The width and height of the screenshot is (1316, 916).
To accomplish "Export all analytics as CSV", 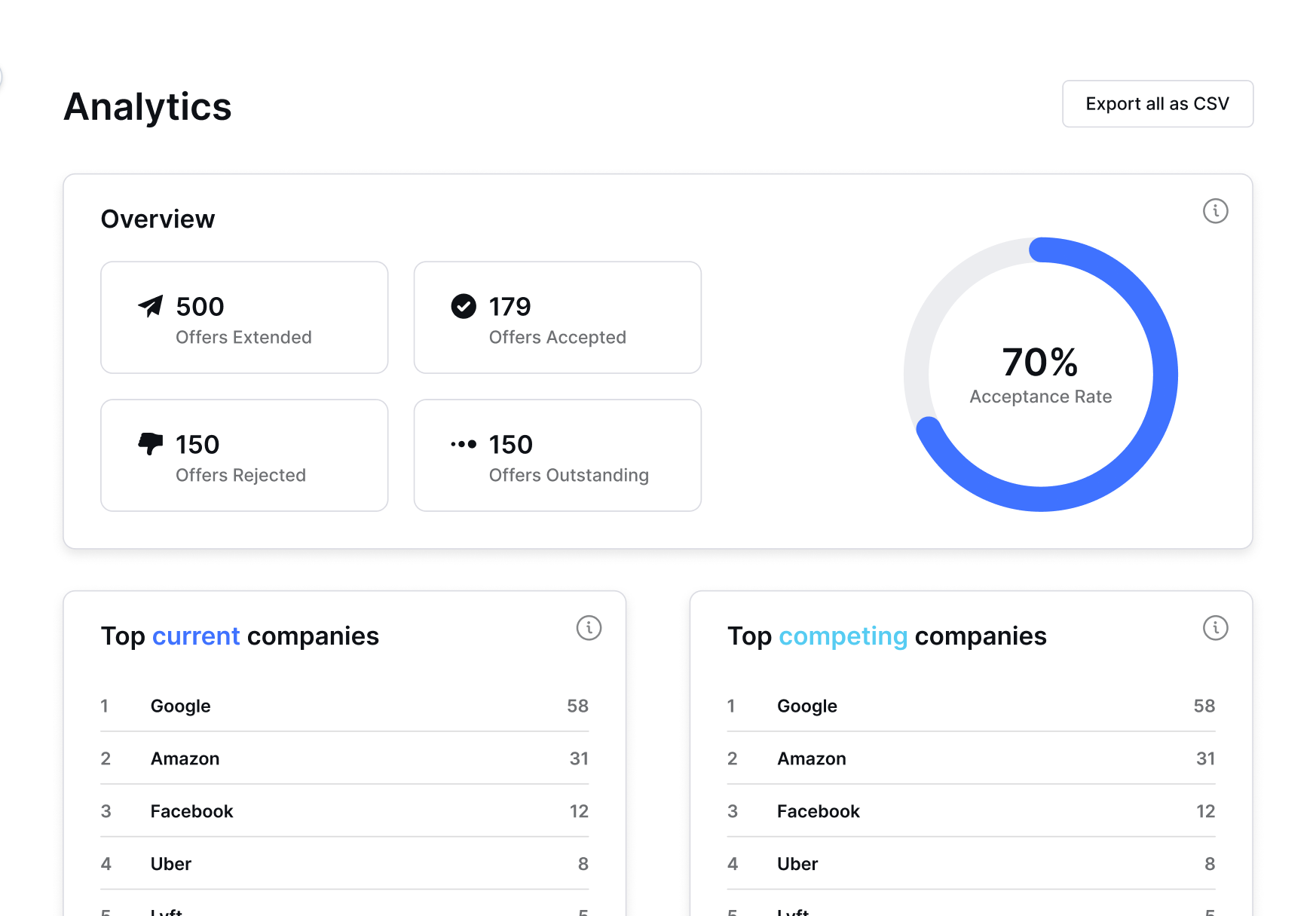I will 1157,104.
